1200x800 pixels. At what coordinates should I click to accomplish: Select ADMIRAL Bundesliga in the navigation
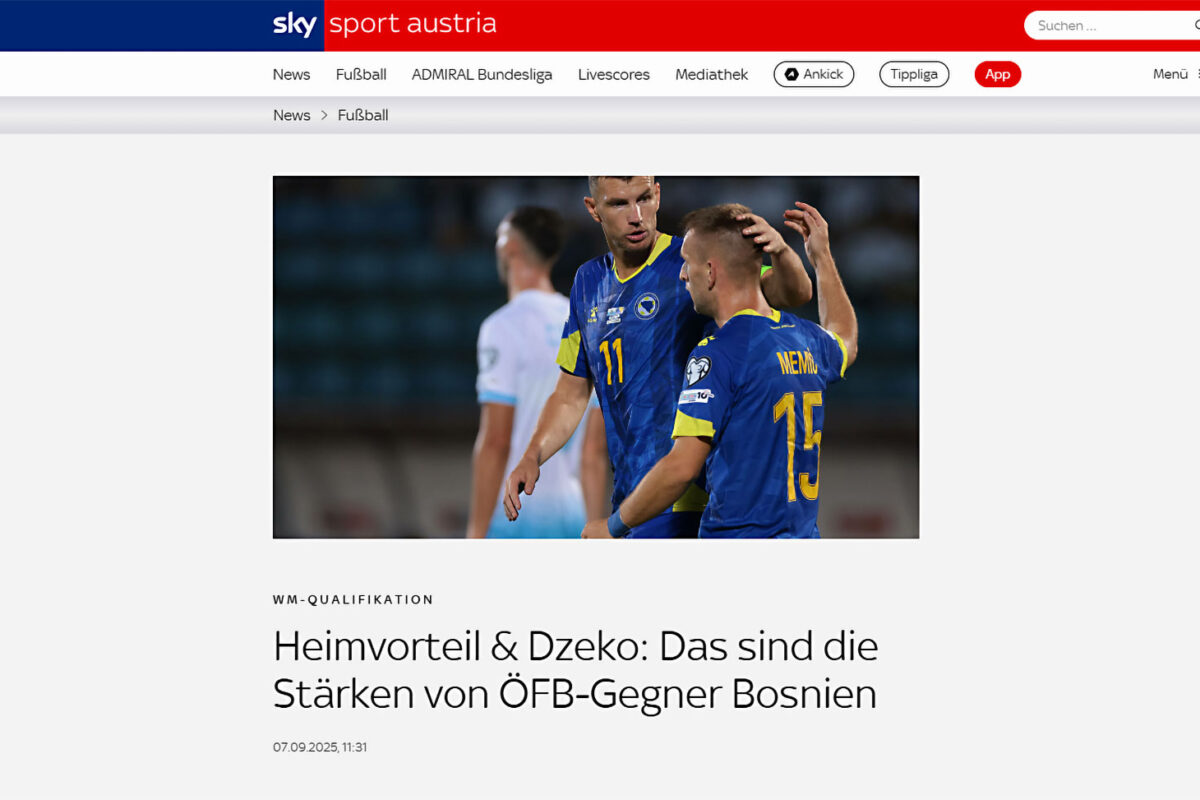(x=482, y=74)
